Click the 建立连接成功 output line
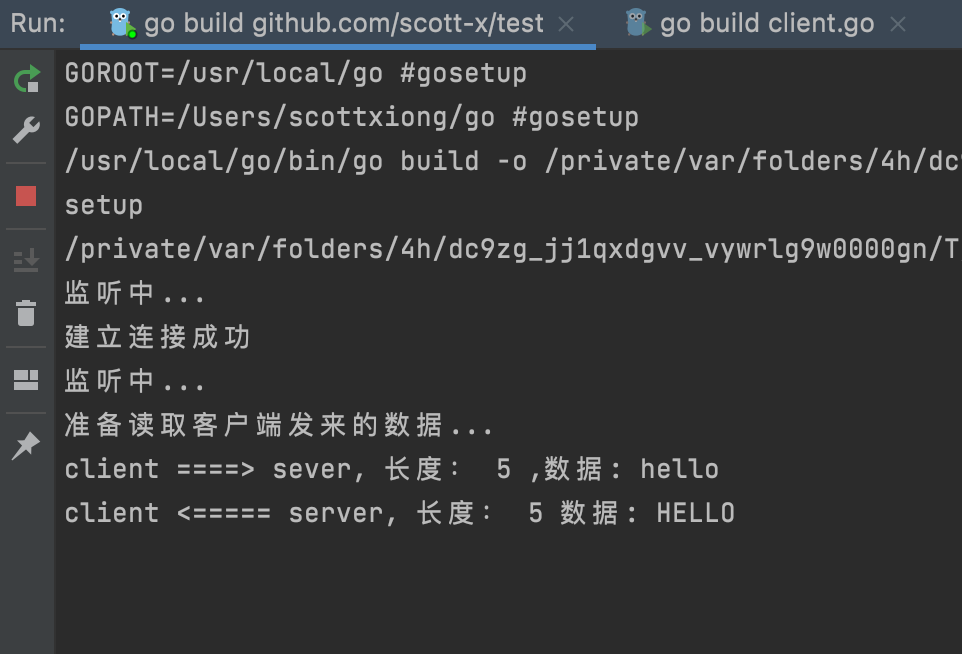Image resolution: width=962 pixels, height=654 pixels. (158, 337)
